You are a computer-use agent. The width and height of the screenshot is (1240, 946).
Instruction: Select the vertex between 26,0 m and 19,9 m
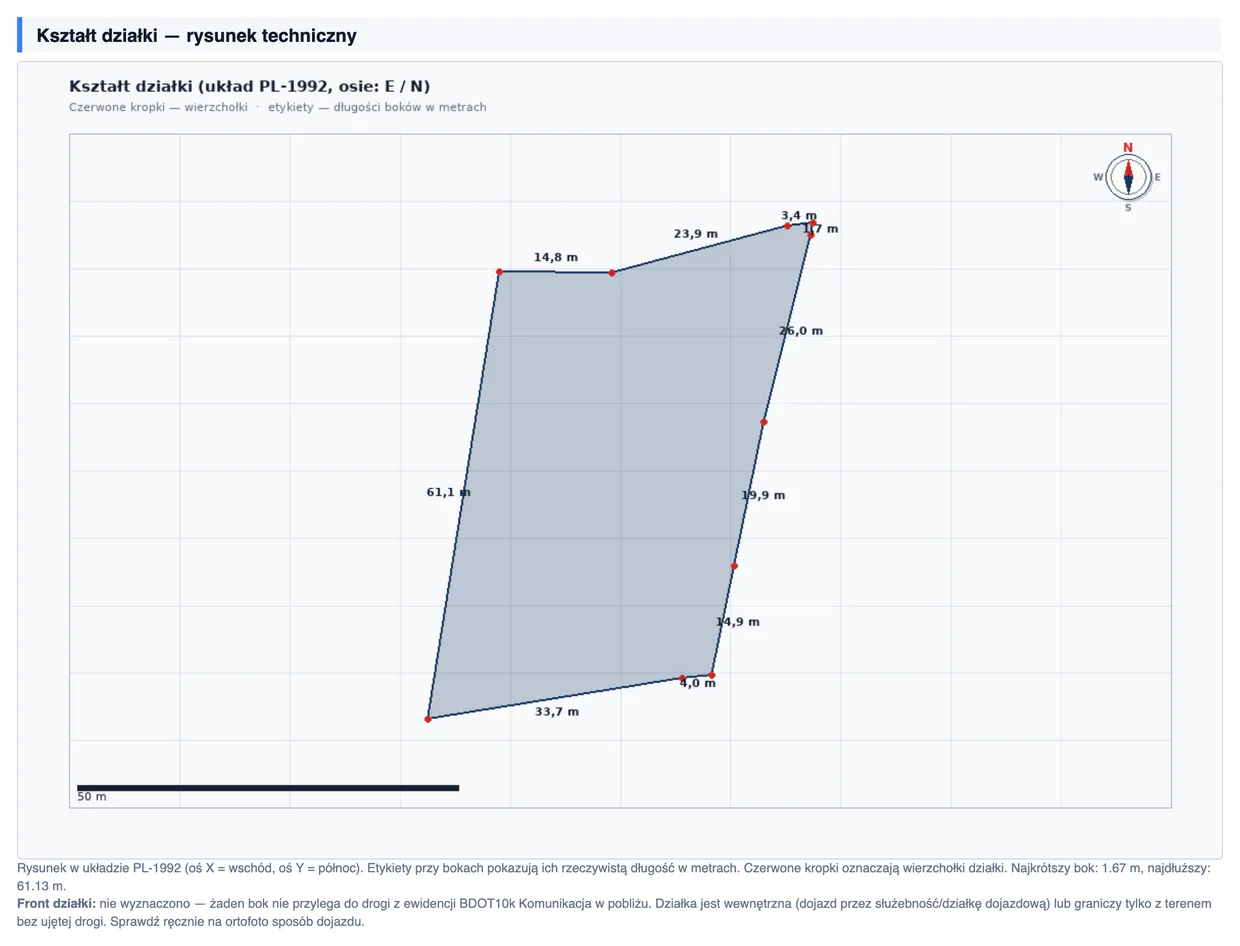[764, 422]
